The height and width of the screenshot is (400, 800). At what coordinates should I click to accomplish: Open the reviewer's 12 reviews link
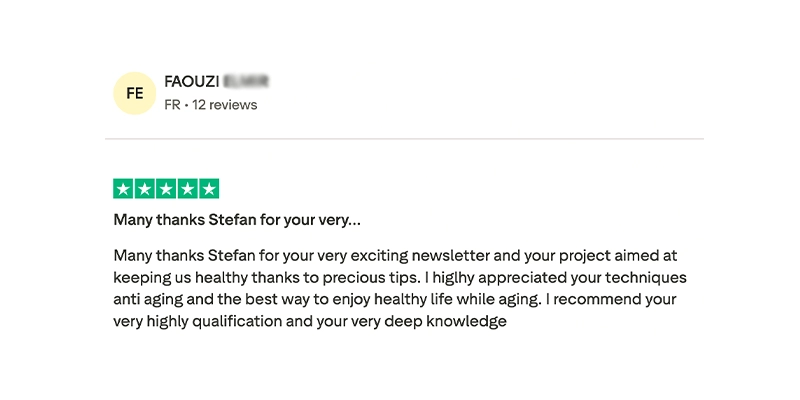pyautogui.click(x=227, y=105)
